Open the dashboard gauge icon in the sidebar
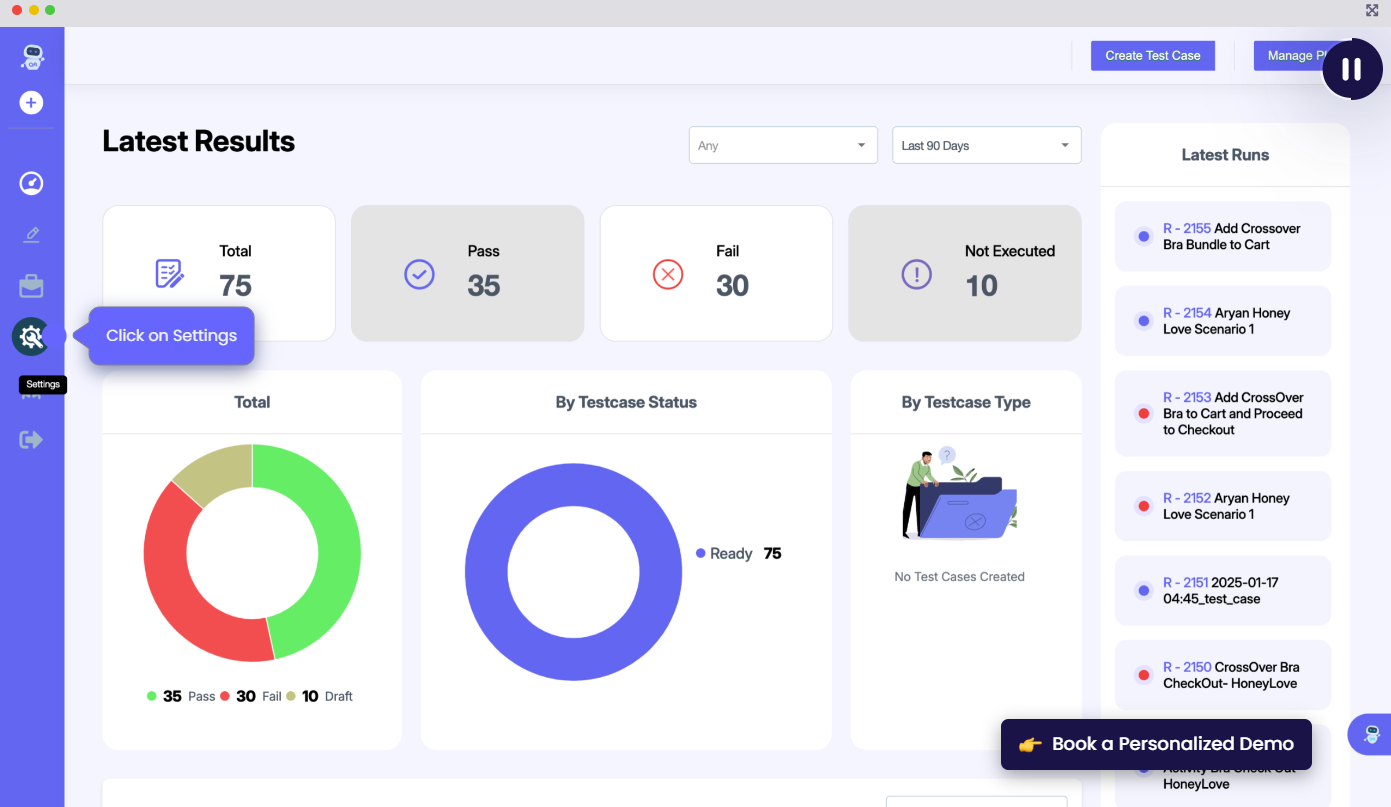The width and height of the screenshot is (1391, 807). pos(32,183)
